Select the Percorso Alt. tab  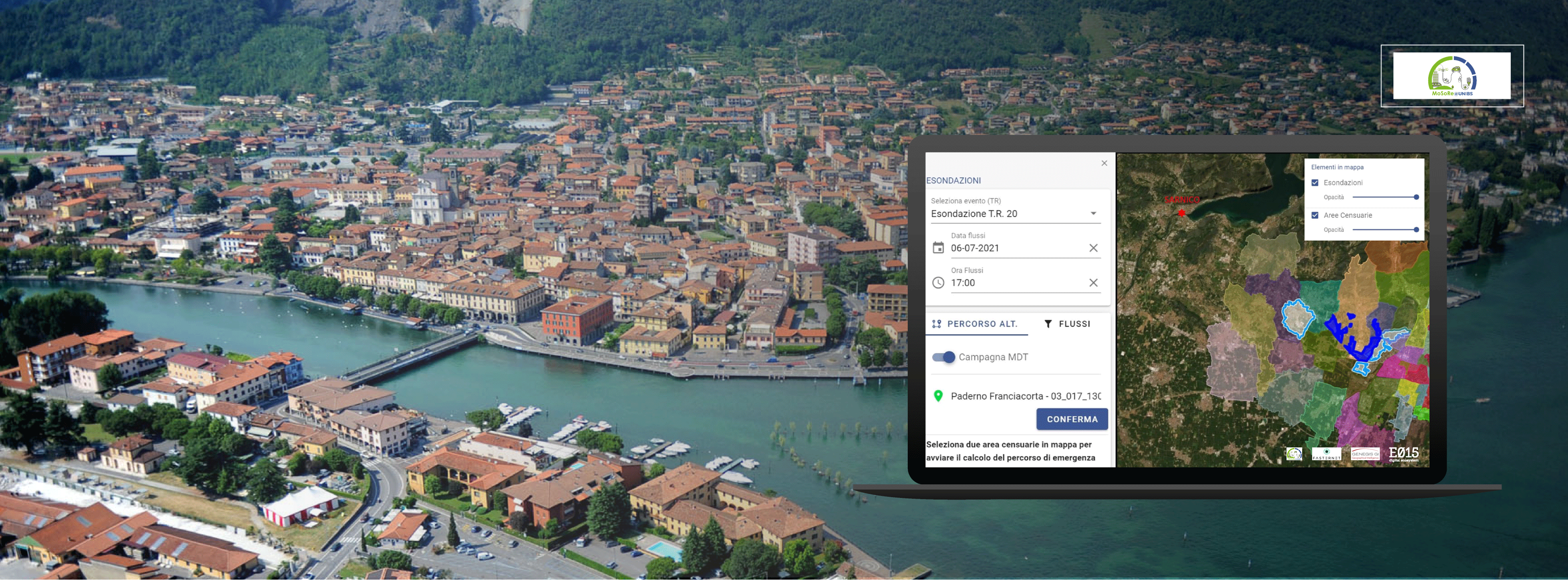pyautogui.click(x=976, y=324)
